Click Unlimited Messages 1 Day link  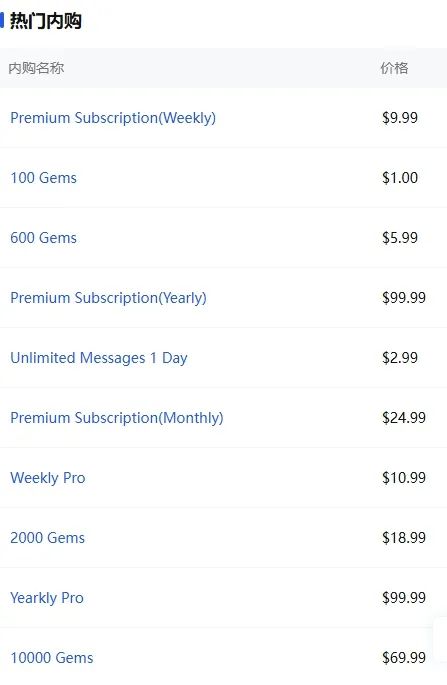[x=99, y=358]
